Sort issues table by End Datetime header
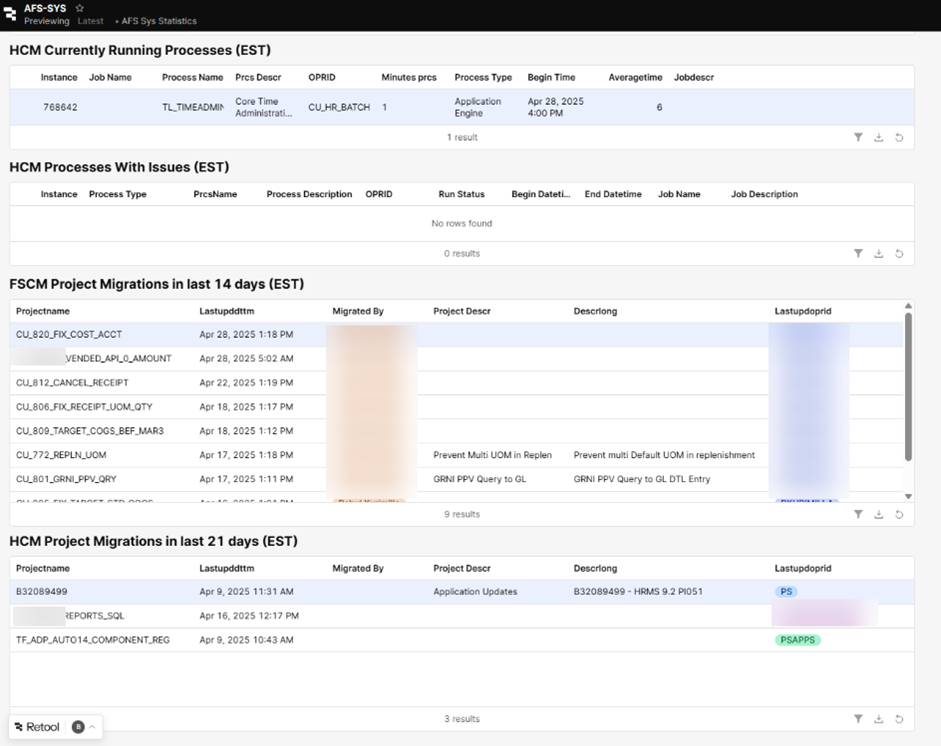Viewport: 941px width, 746px height. pos(613,194)
